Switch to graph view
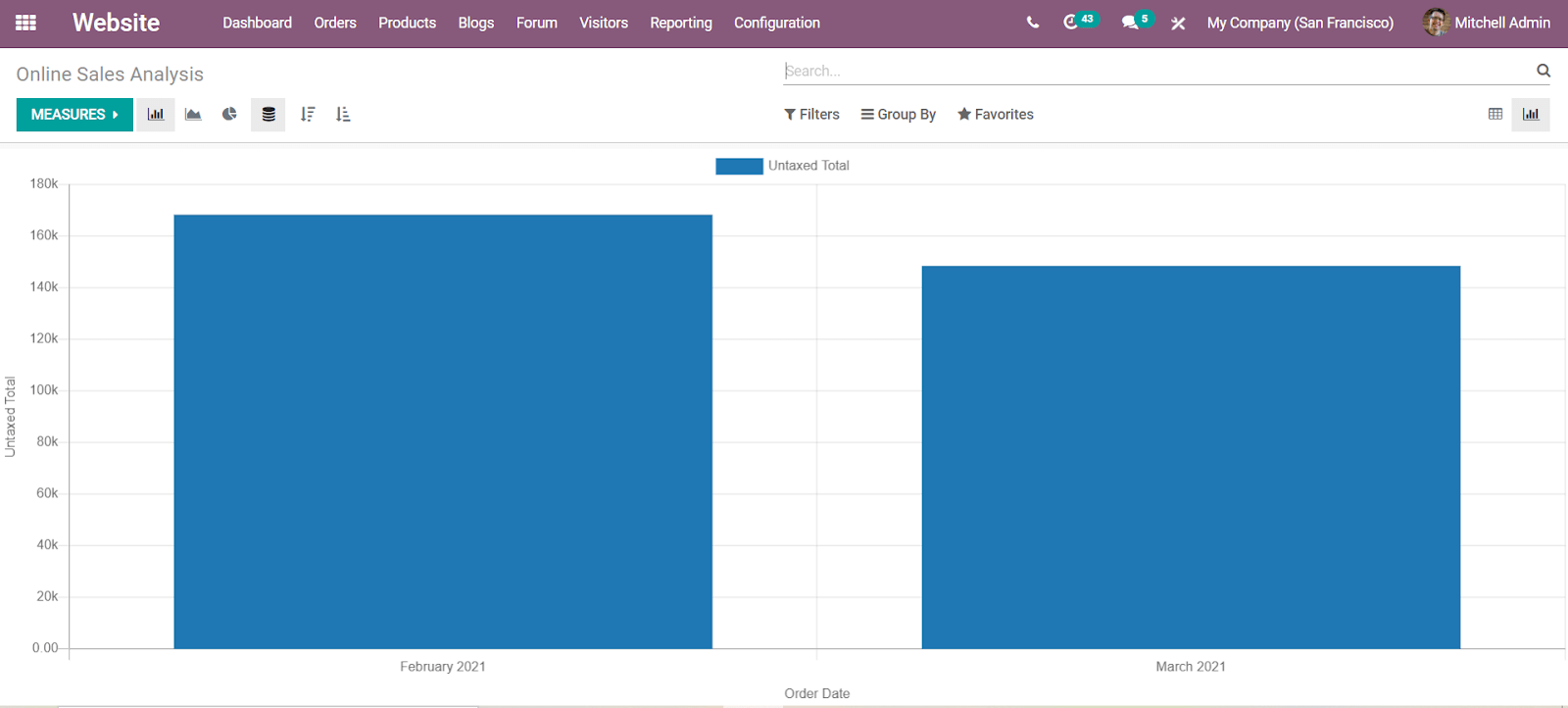The height and width of the screenshot is (708, 1568). (x=1531, y=115)
